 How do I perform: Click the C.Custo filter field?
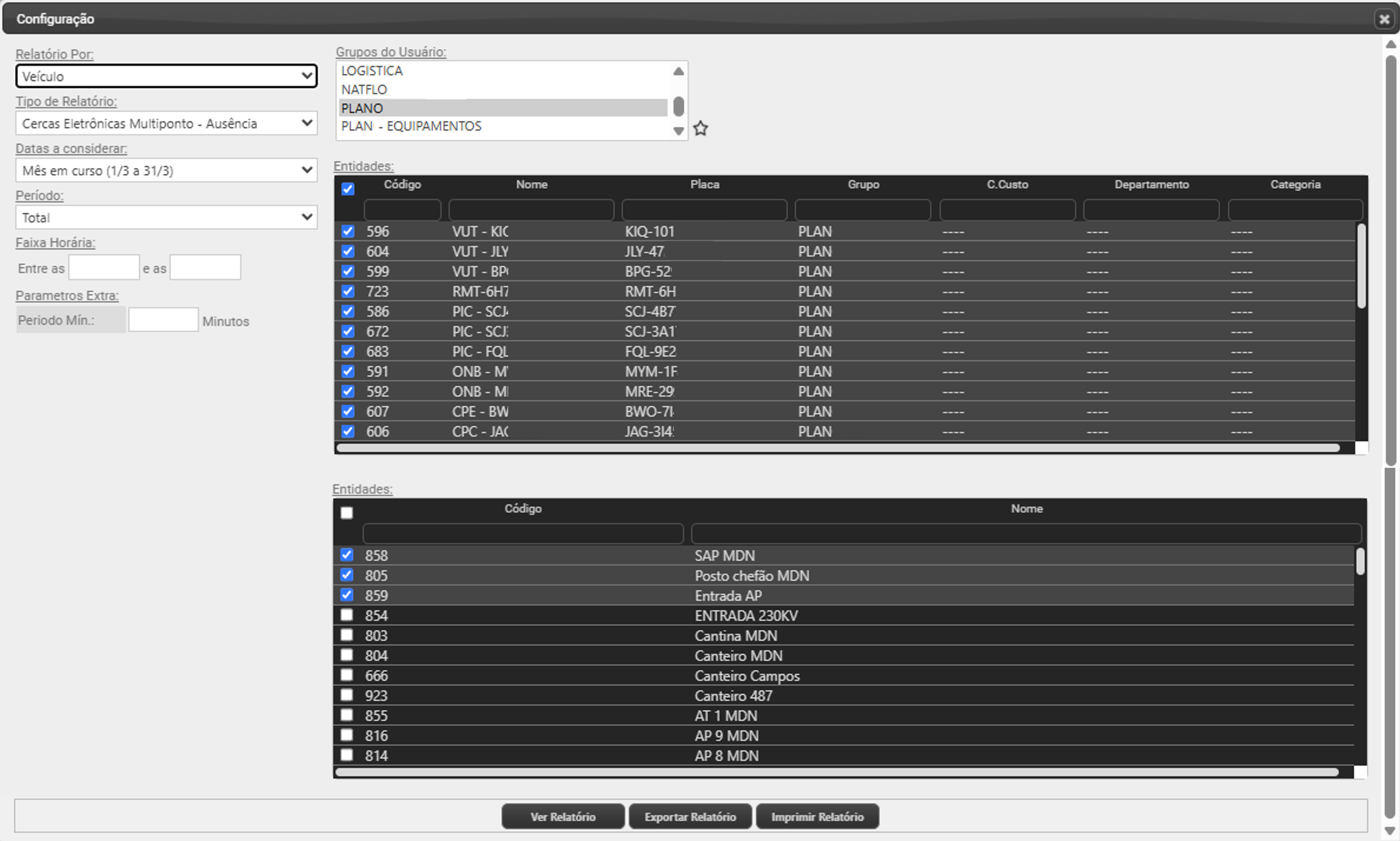click(1007, 210)
